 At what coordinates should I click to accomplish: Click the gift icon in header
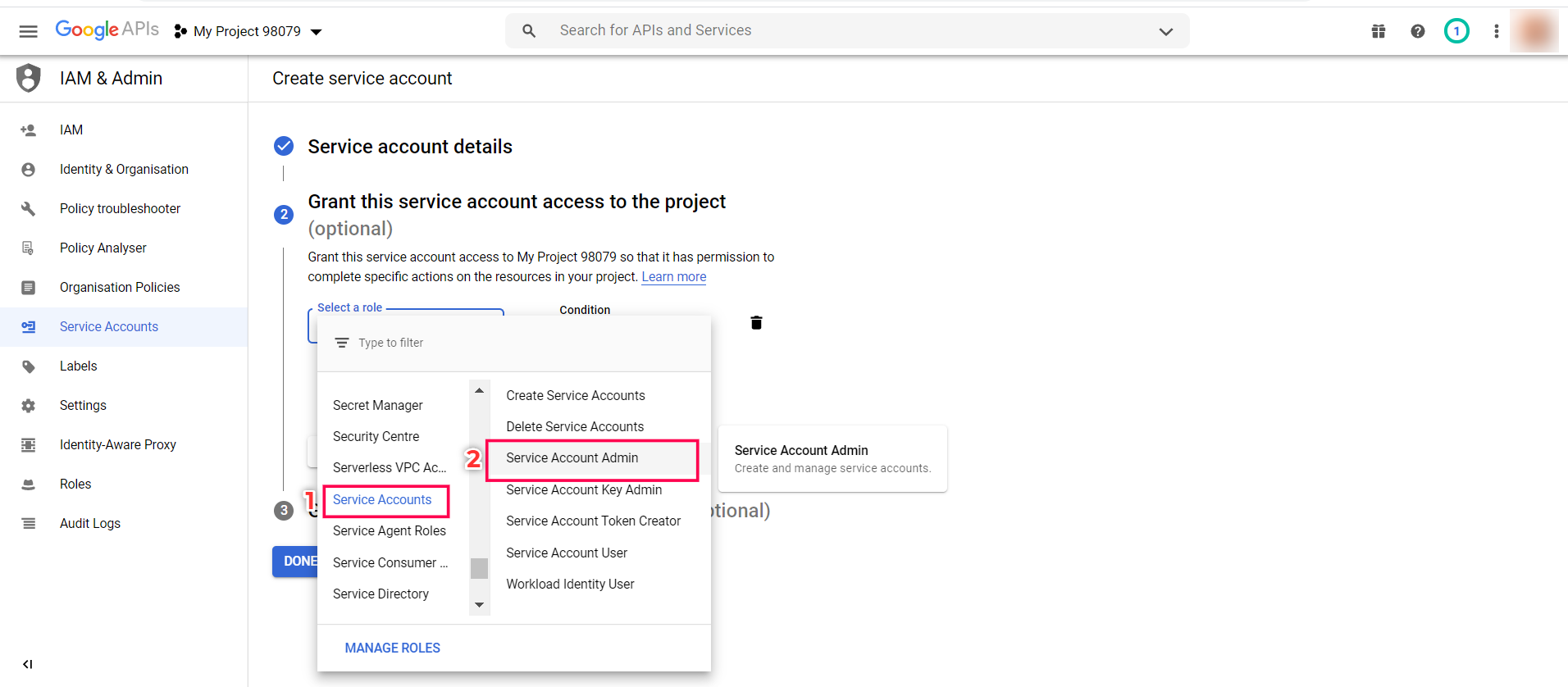1379,31
